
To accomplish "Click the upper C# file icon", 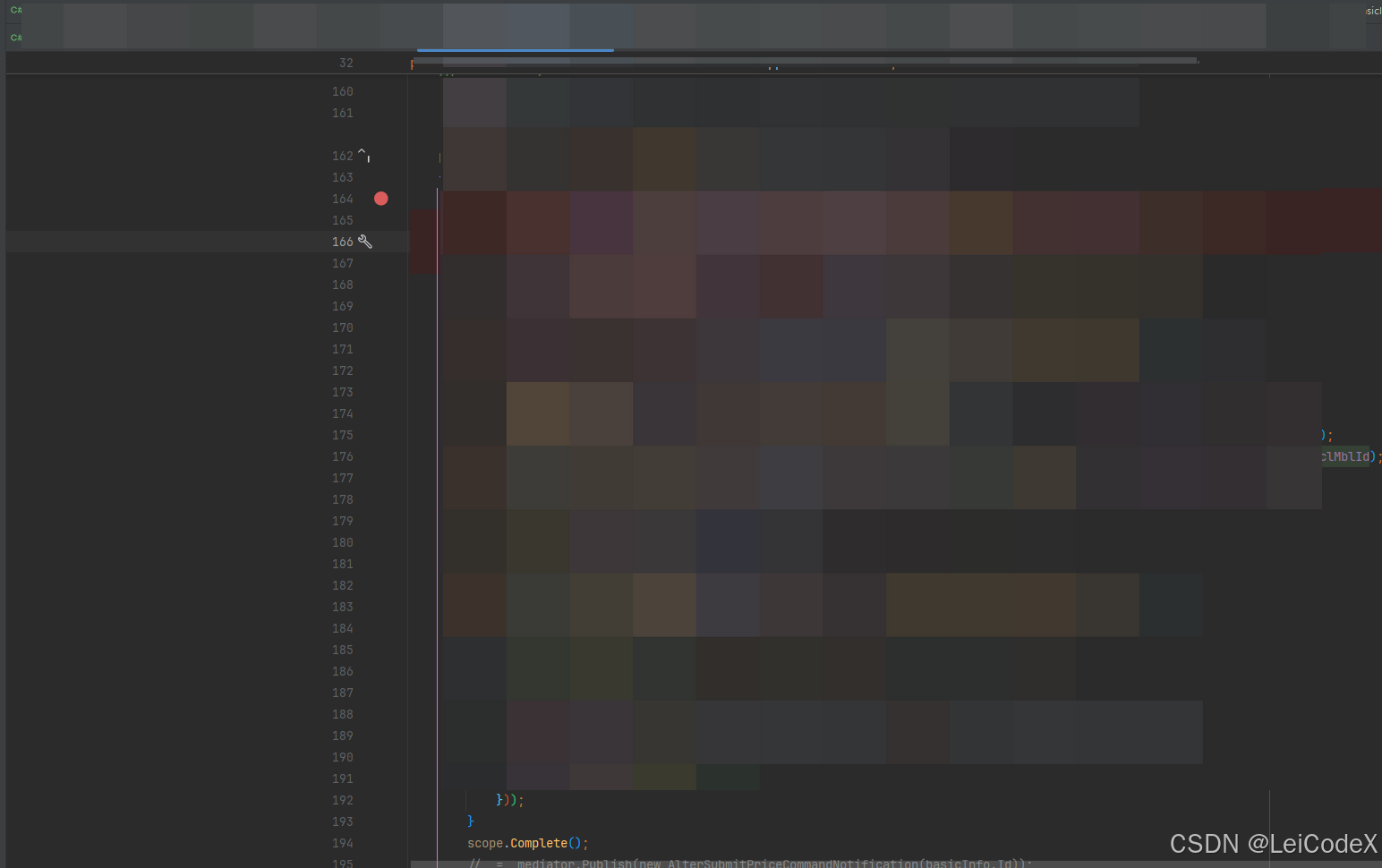I will click(x=16, y=10).
